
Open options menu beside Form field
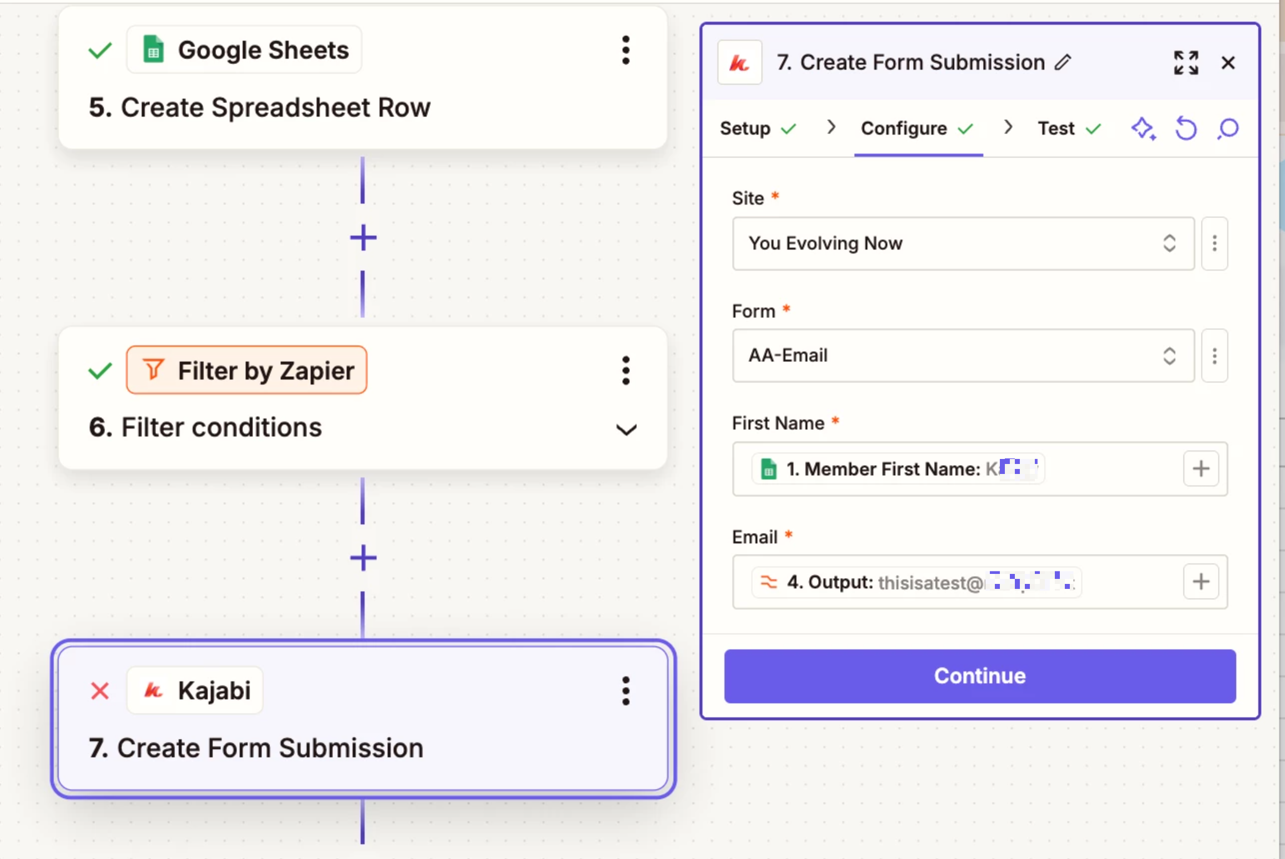(1215, 355)
